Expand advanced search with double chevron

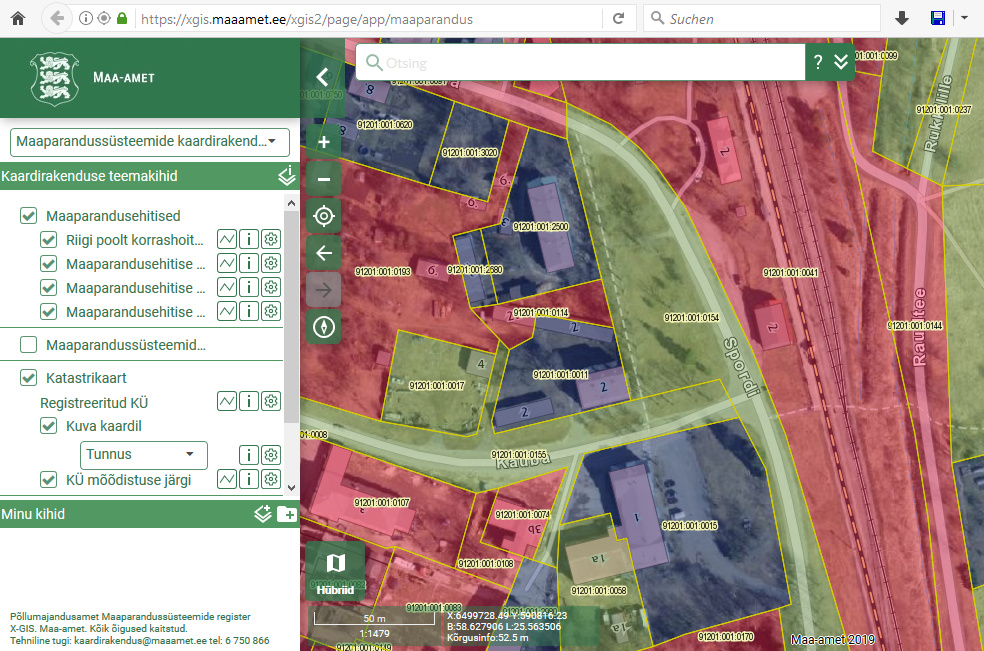pos(841,63)
